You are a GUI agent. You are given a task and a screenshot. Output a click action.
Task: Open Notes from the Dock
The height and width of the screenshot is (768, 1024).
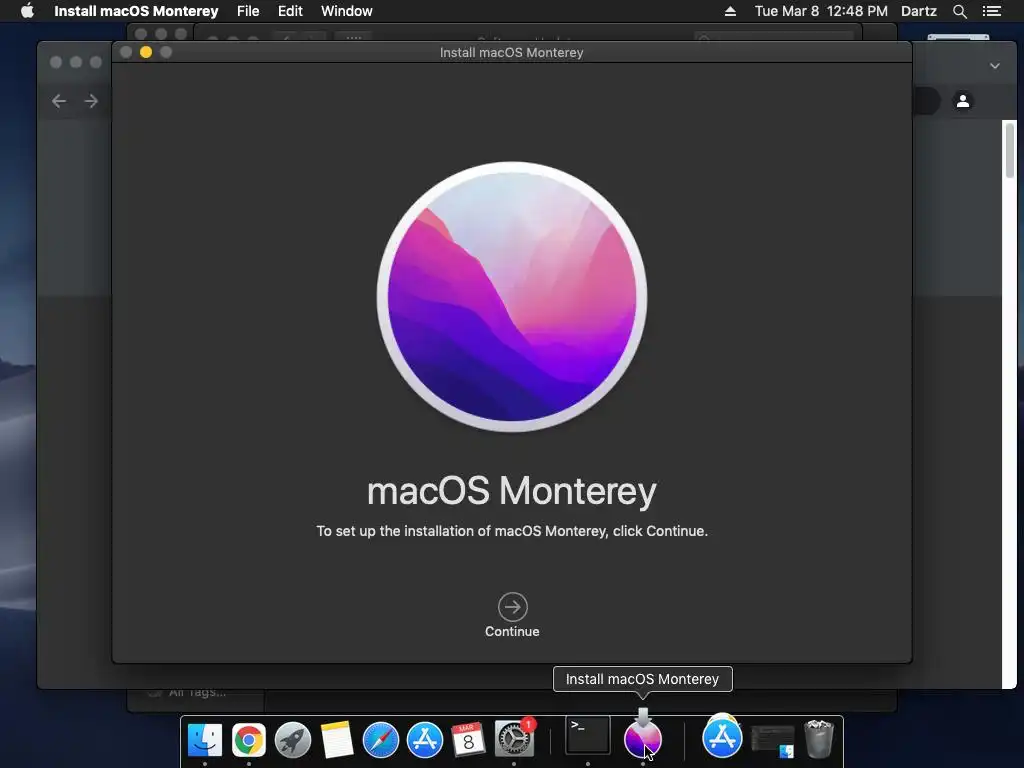tap(337, 739)
